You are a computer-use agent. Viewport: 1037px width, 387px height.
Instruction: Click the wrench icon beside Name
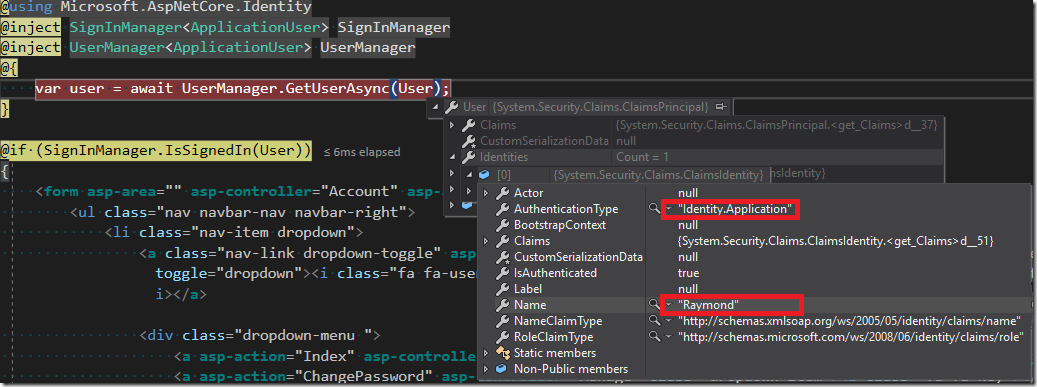[x=503, y=305]
